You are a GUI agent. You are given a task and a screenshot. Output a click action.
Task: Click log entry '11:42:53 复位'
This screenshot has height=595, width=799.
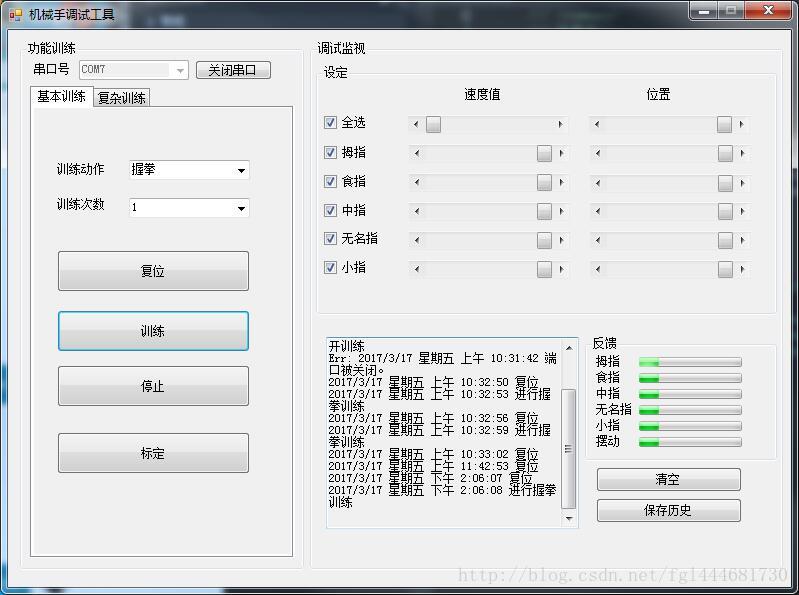click(x=433, y=466)
